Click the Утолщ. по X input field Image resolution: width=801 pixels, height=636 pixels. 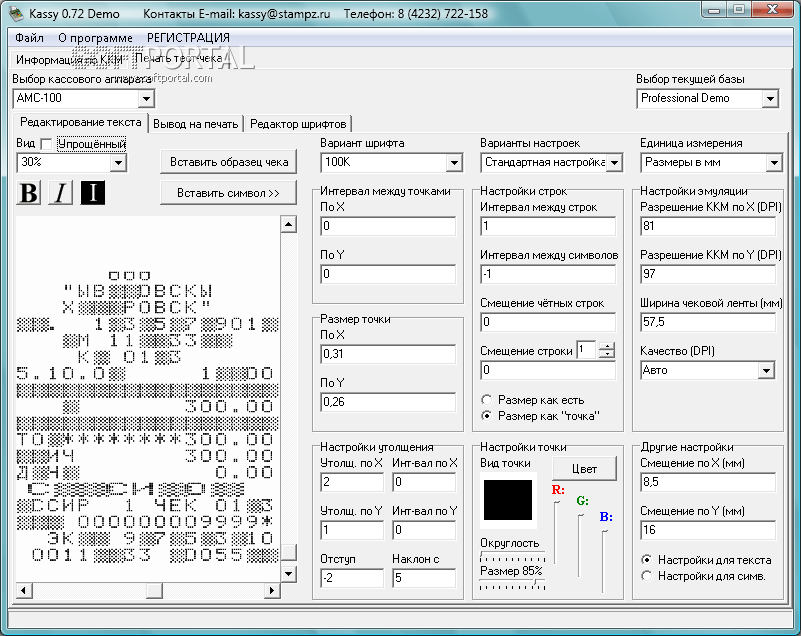point(352,482)
